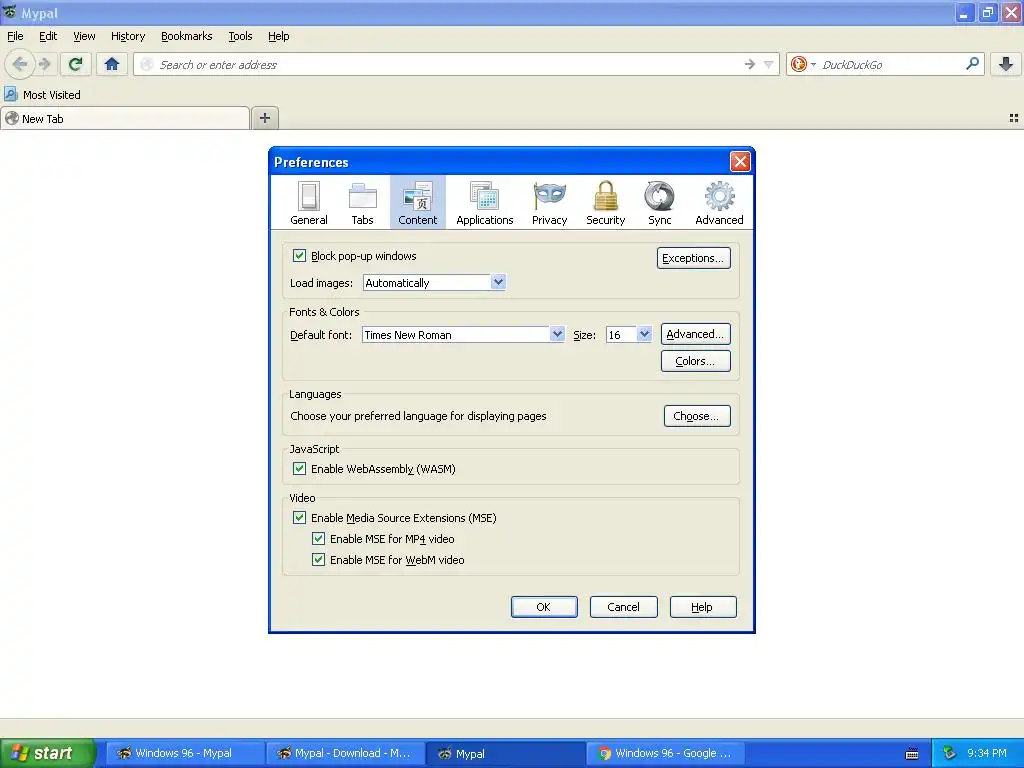Viewport: 1024px width, 768px height.
Task: Close the Preferences dialog
Action: coord(740,161)
